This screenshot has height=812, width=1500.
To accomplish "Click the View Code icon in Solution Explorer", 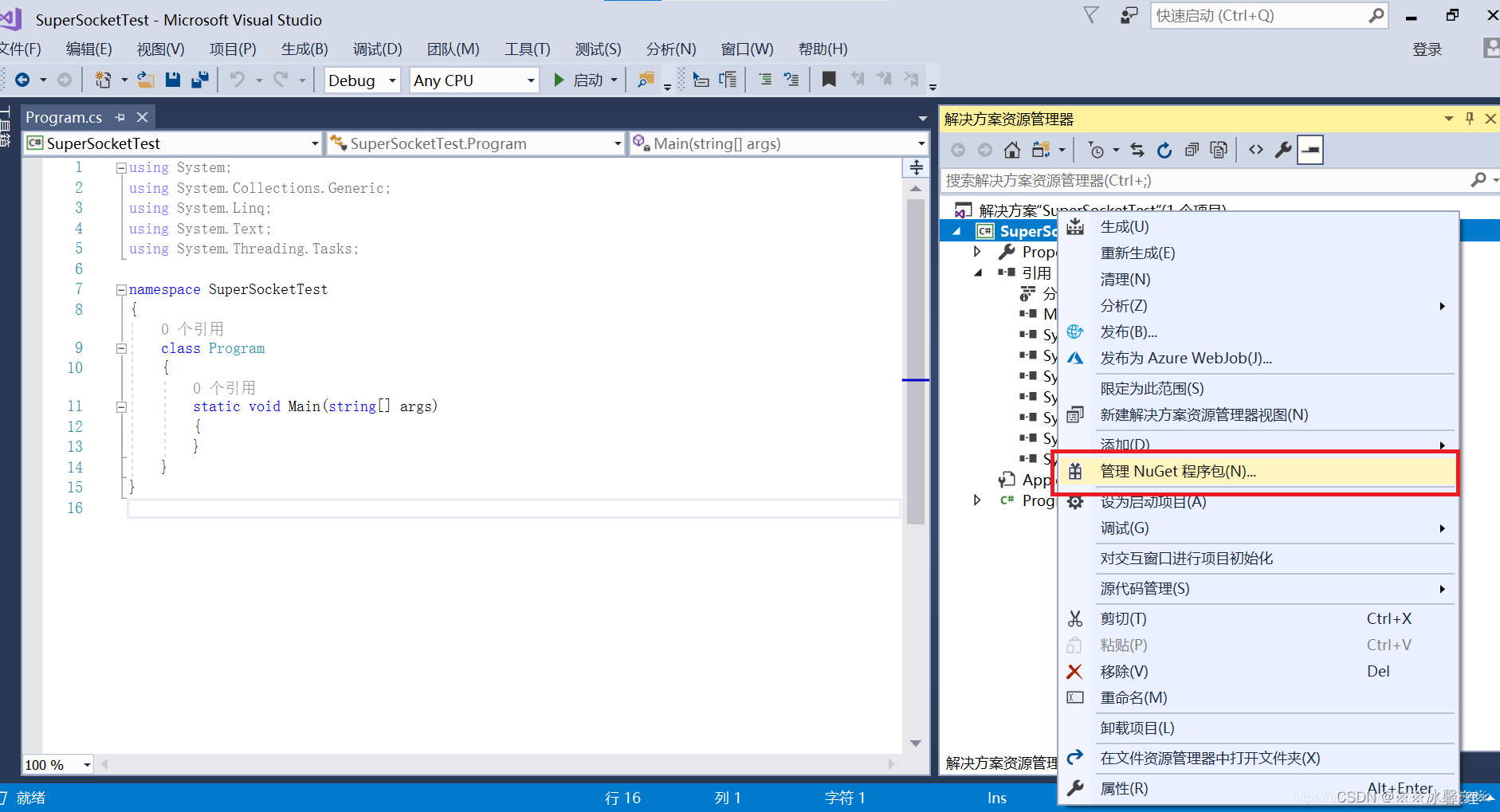I will (x=1256, y=149).
